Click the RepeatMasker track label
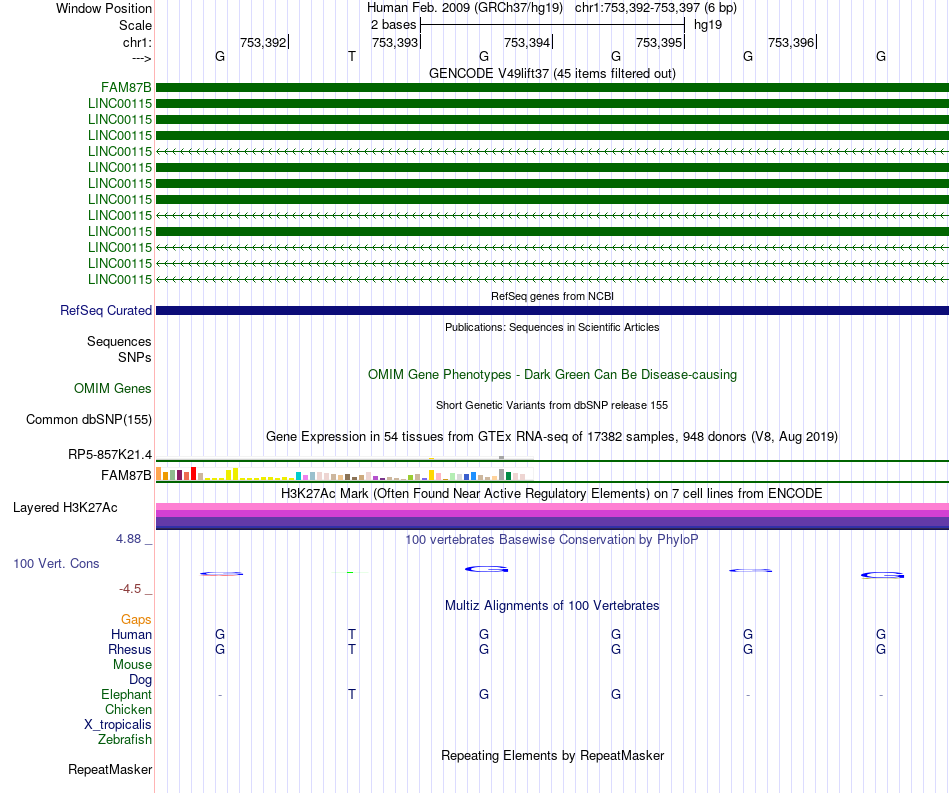 (x=110, y=769)
